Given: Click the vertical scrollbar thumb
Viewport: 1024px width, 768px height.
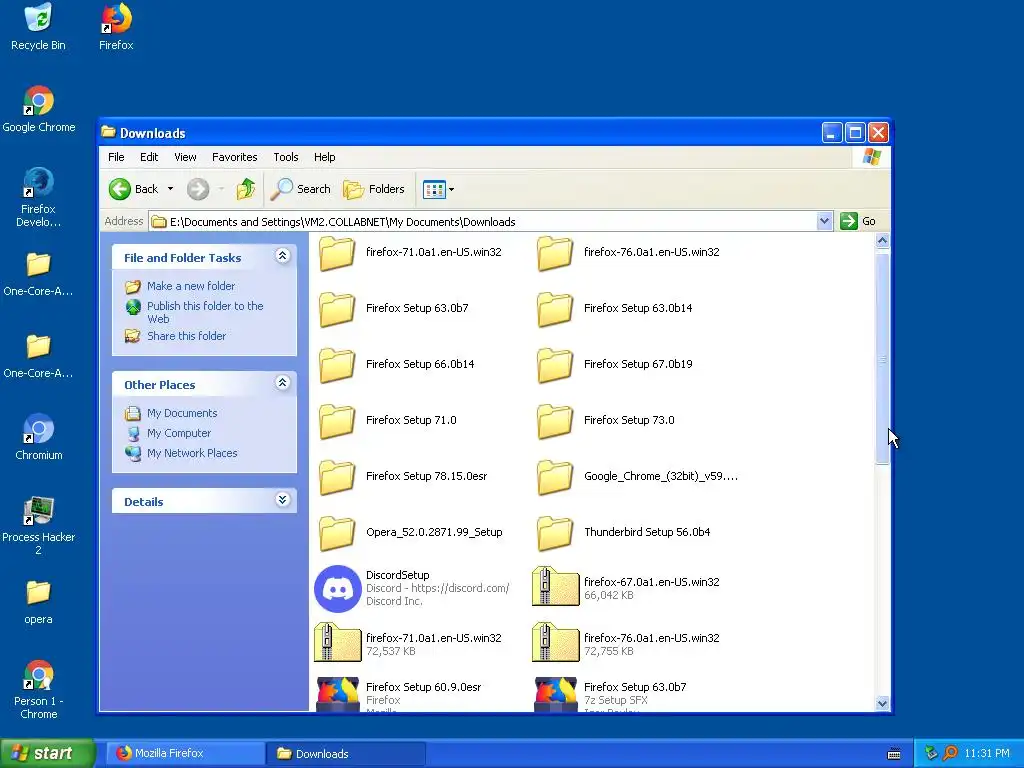Looking at the screenshot, I should 882,358.
